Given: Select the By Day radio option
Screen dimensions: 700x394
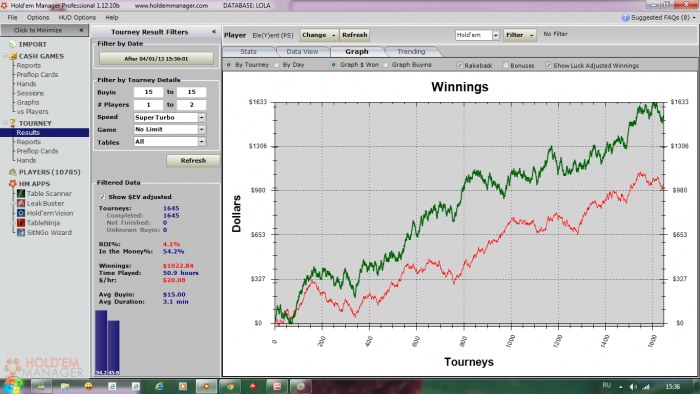Looking at the screenshot, I should pos(276,65).
